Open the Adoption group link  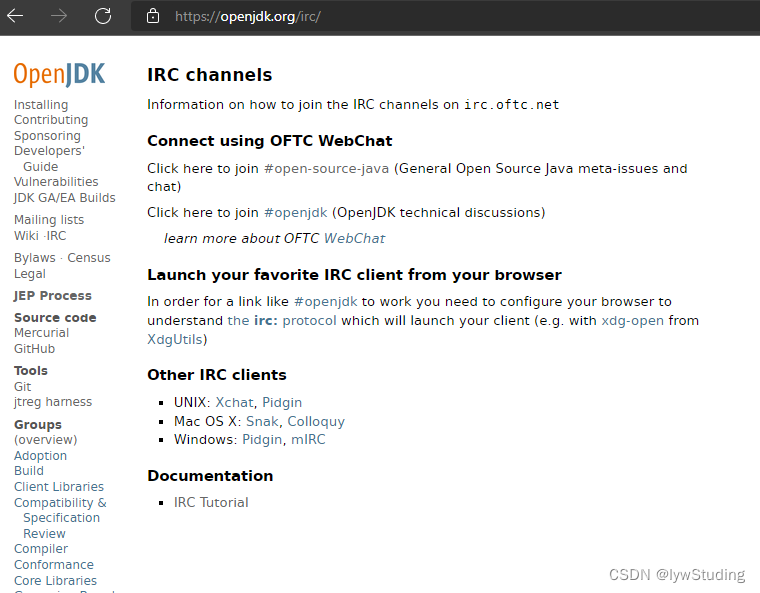pos(40,456)
